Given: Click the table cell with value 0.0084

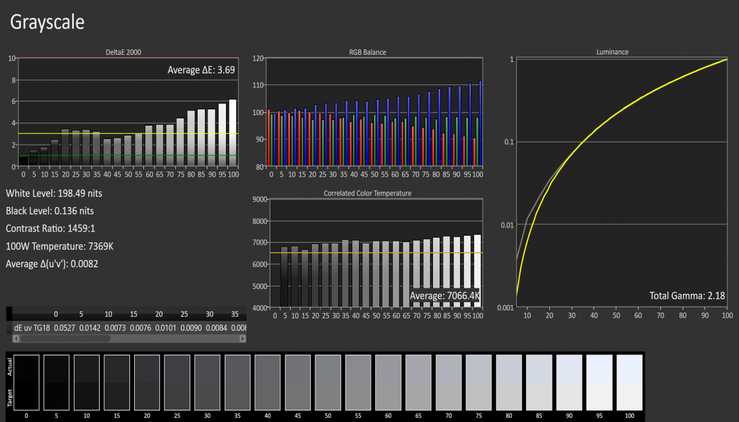Looking at the screenshot, I should (217, 327).
